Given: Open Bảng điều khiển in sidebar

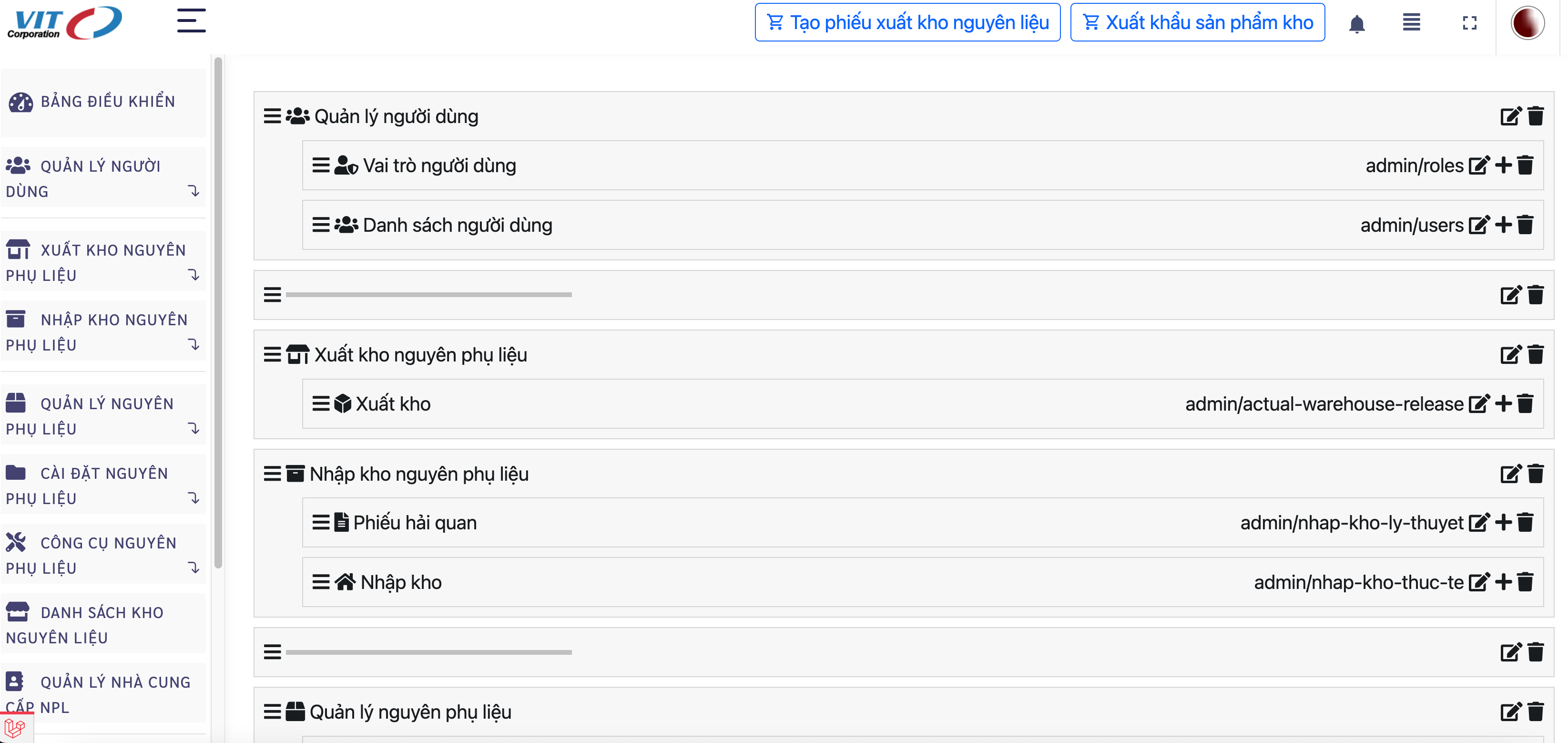Looking at the screenshot, I should coord(102,102).
